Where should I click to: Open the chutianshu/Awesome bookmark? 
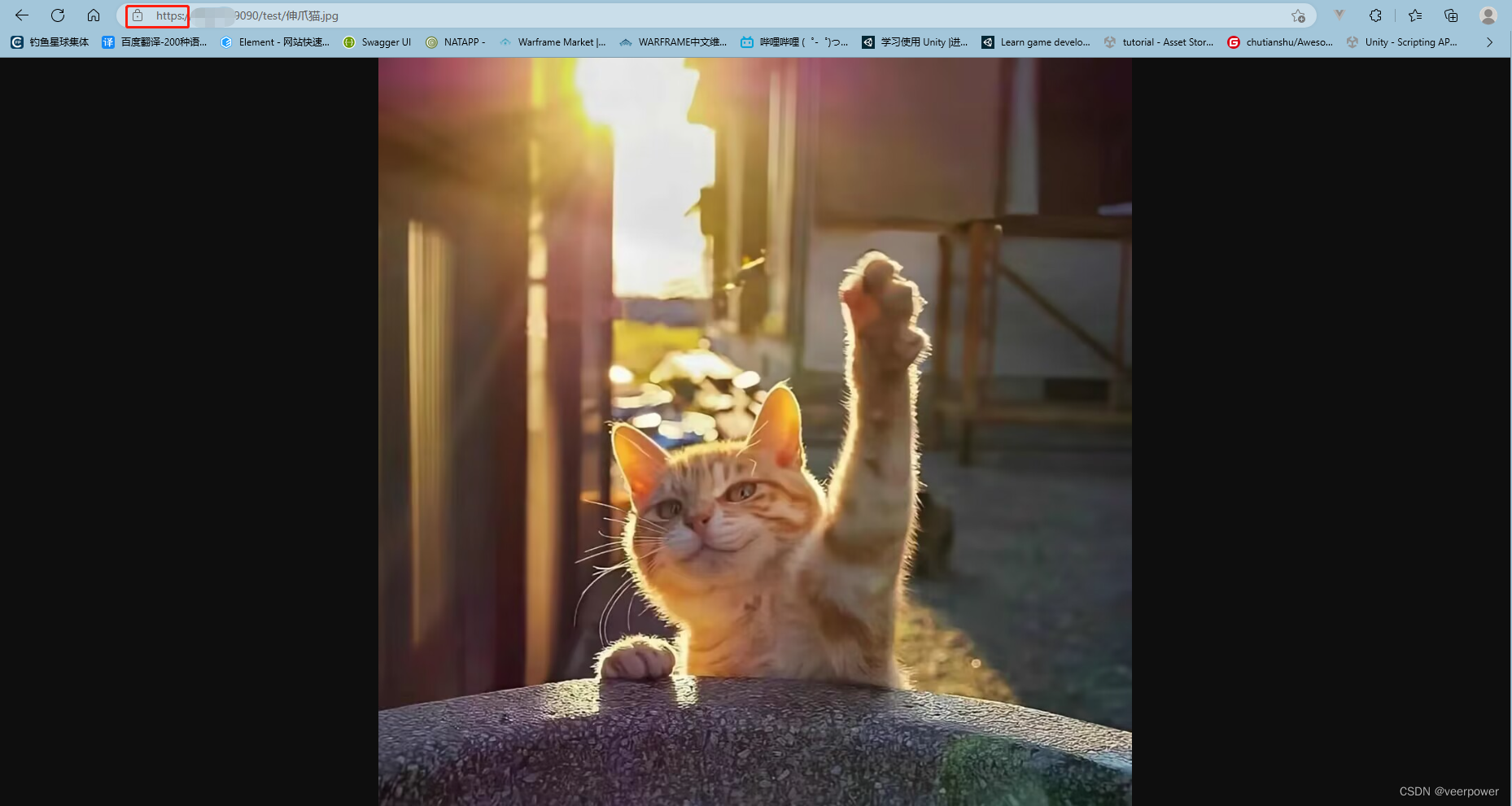pyautogui.click(x=1280, y=42)
